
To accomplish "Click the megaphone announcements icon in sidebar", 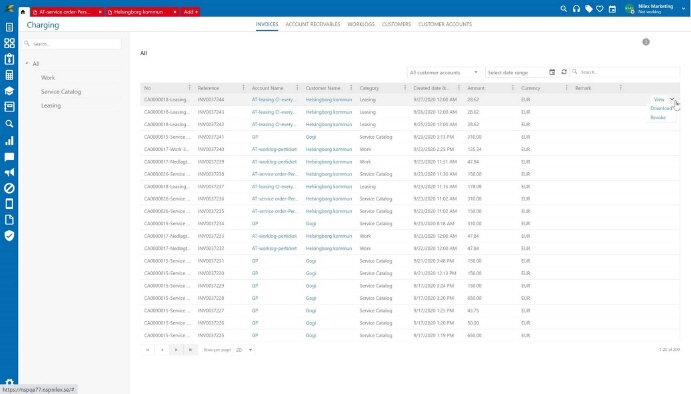I will (x=9, y=172).
